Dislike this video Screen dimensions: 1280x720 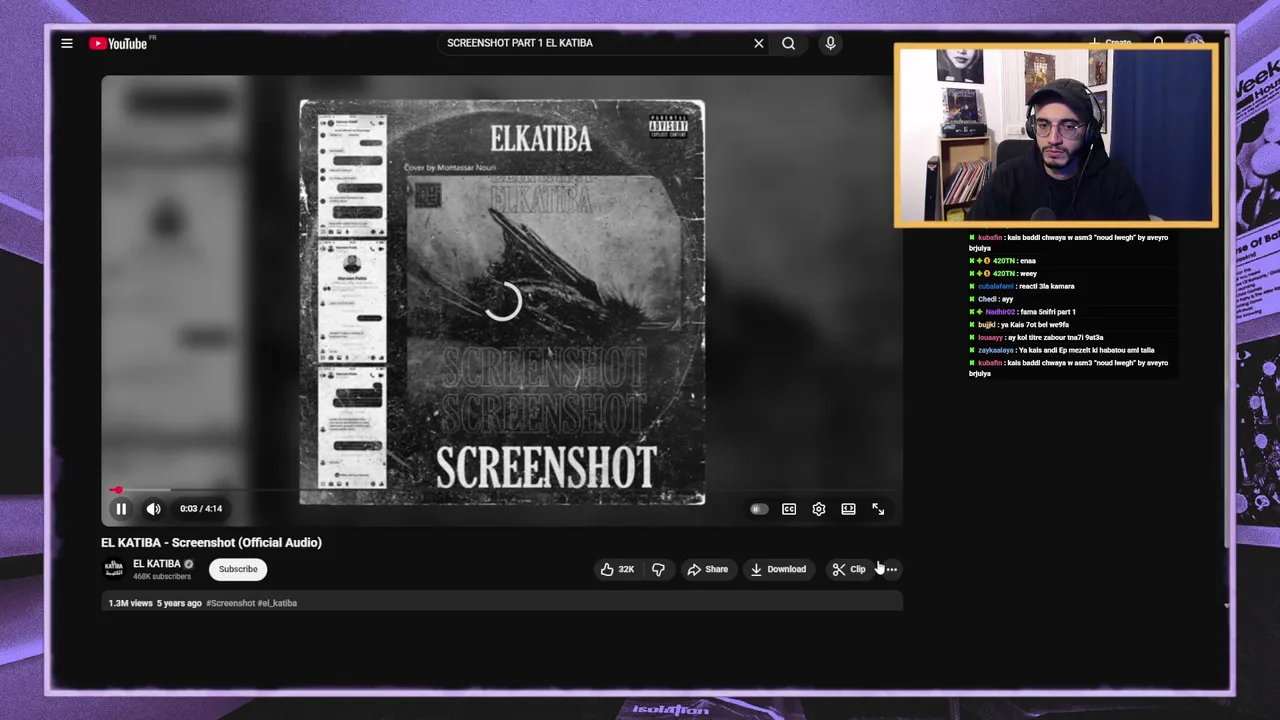658,569
